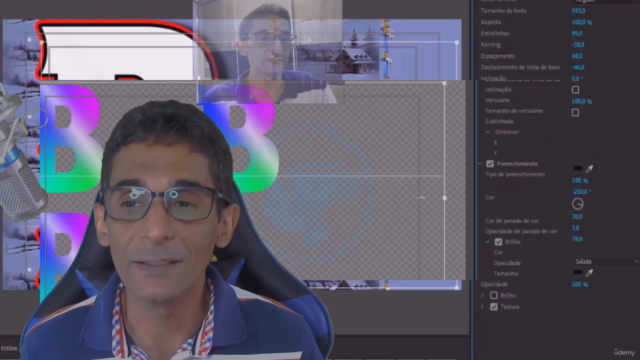The height and width of the screenshot is (360, 640).
Task: Edit Espaçamento value 68,0
Action: click(577, 56)
